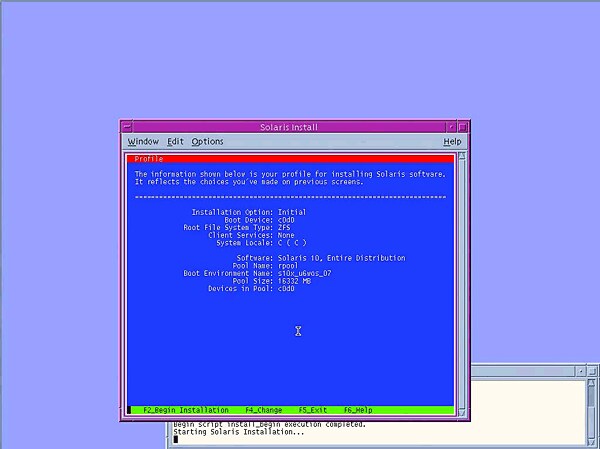Minimize the background console window
The width and height of the screenshot is (600, 449).
coord(581,371)
